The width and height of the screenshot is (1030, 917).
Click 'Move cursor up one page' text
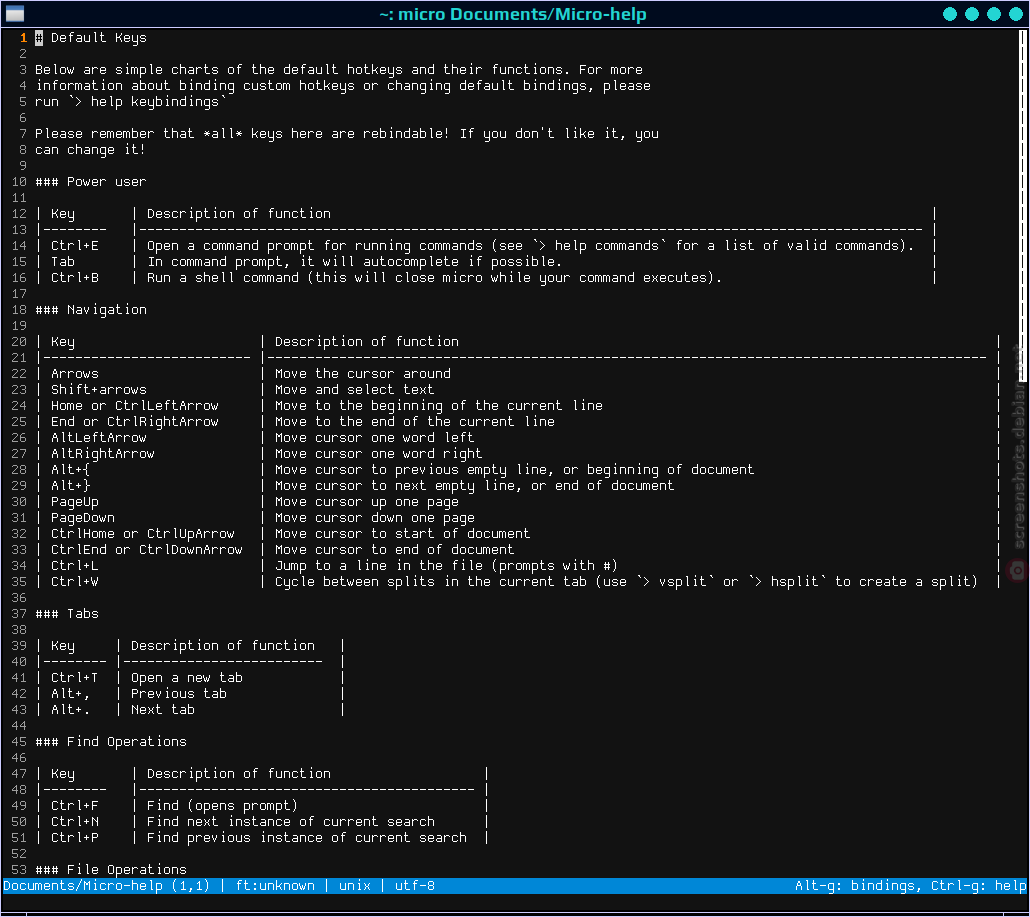[x=367, y=502]
